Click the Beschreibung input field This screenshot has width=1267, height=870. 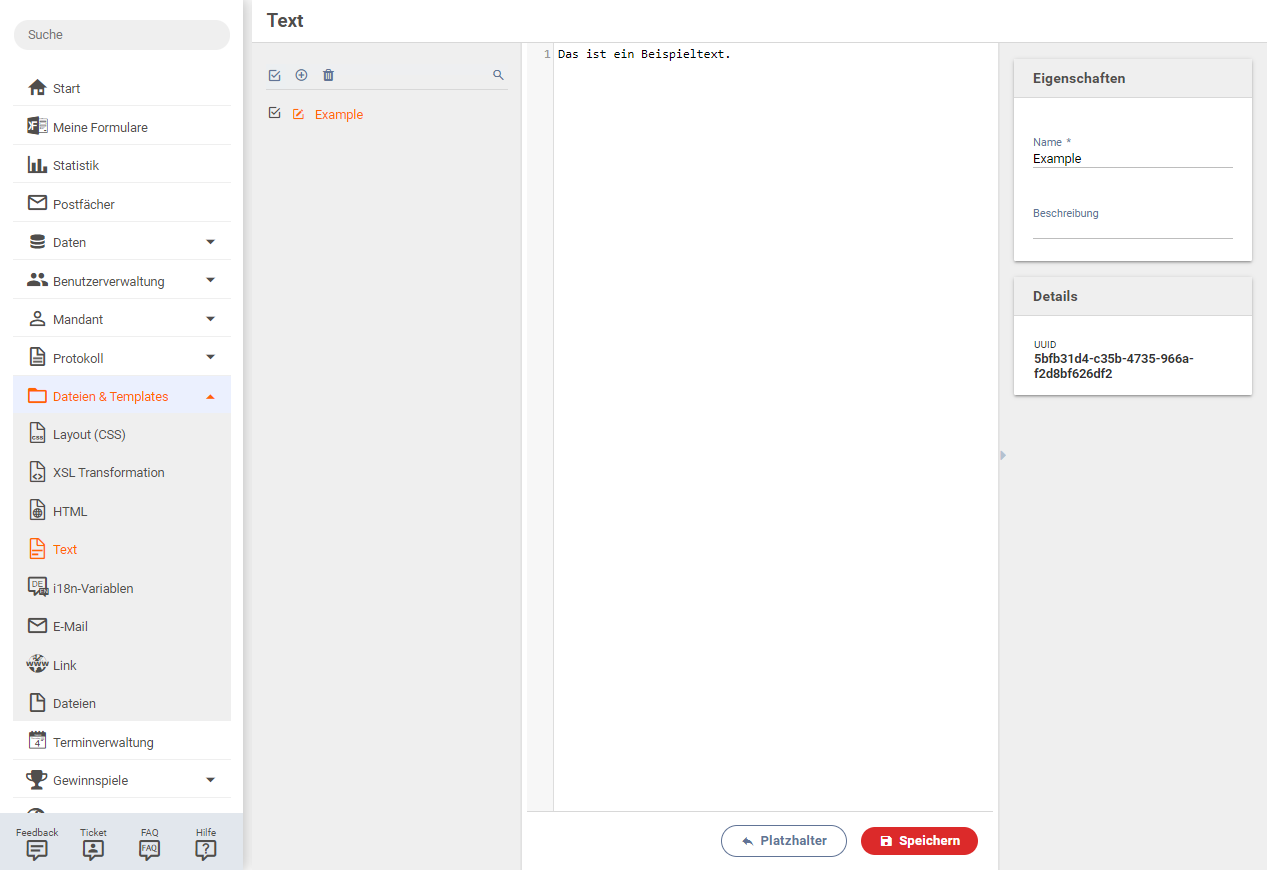pos(1132,229)
